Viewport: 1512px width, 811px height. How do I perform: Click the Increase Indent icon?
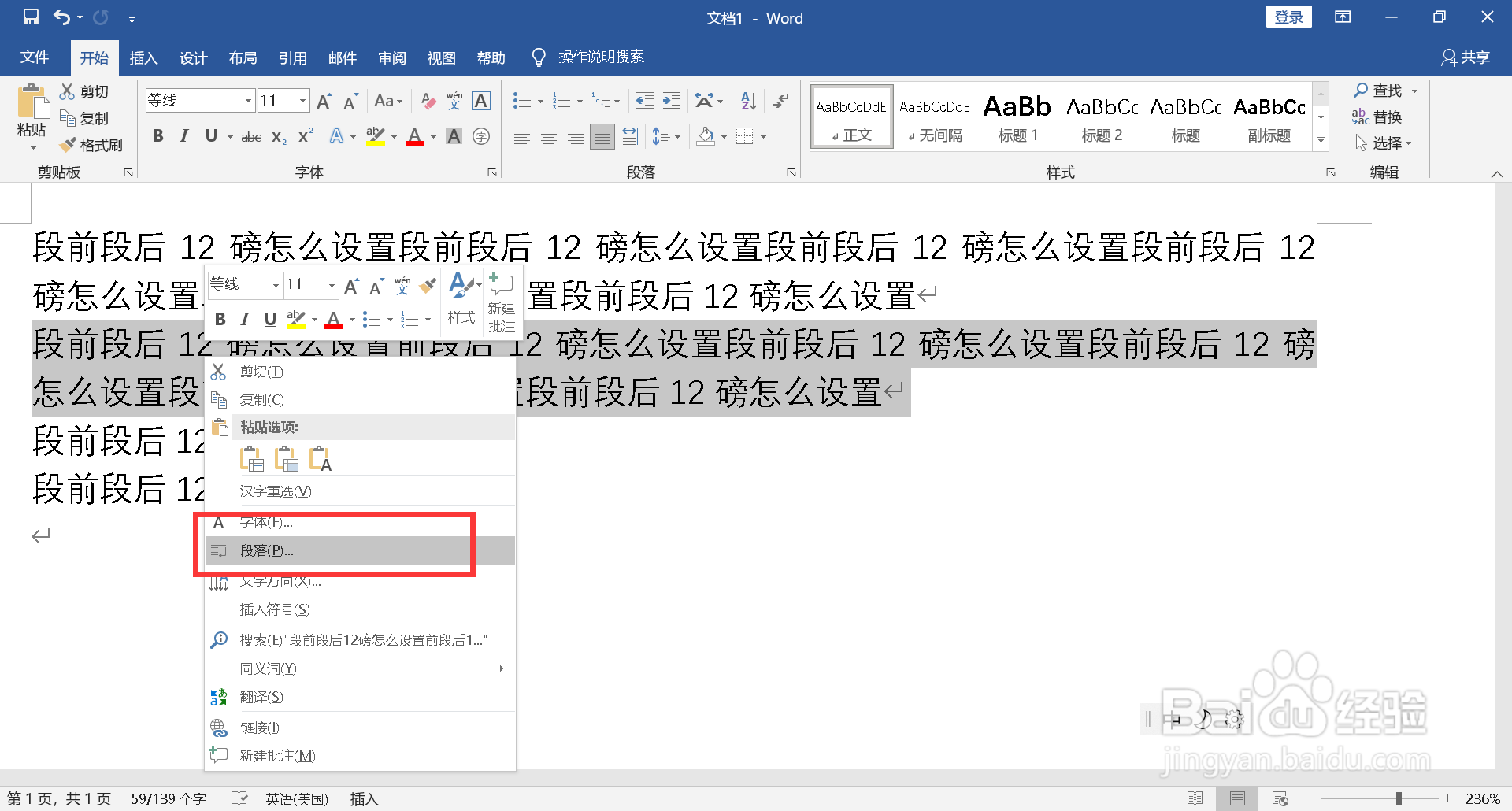click(x=672, y=101)
